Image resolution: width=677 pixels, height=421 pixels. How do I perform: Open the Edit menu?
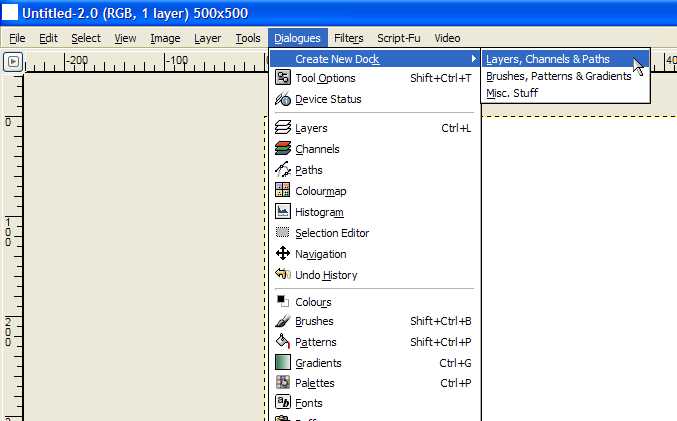tap(48, 38)
